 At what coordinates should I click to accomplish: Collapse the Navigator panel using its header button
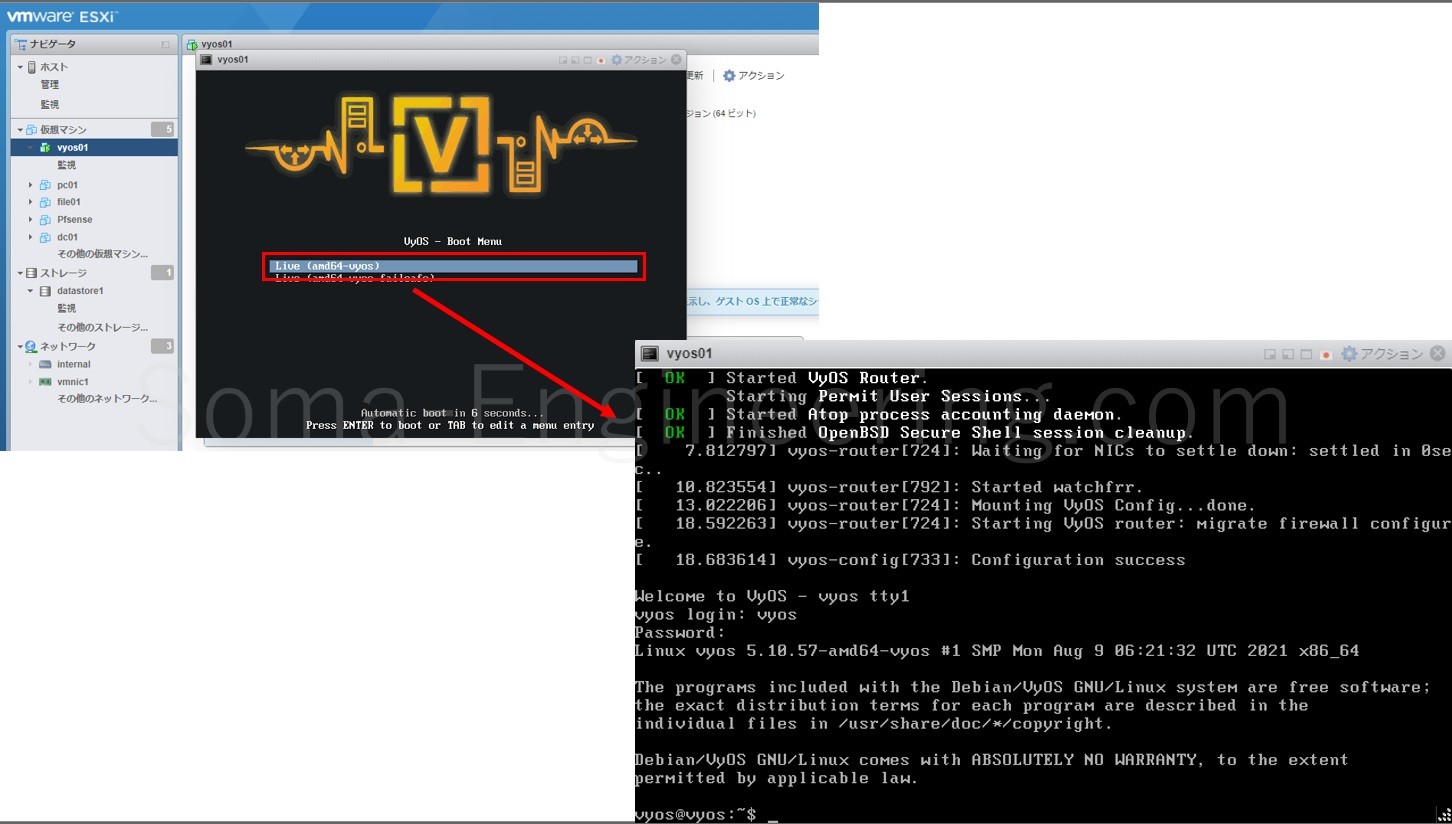(x=166, y=45)
